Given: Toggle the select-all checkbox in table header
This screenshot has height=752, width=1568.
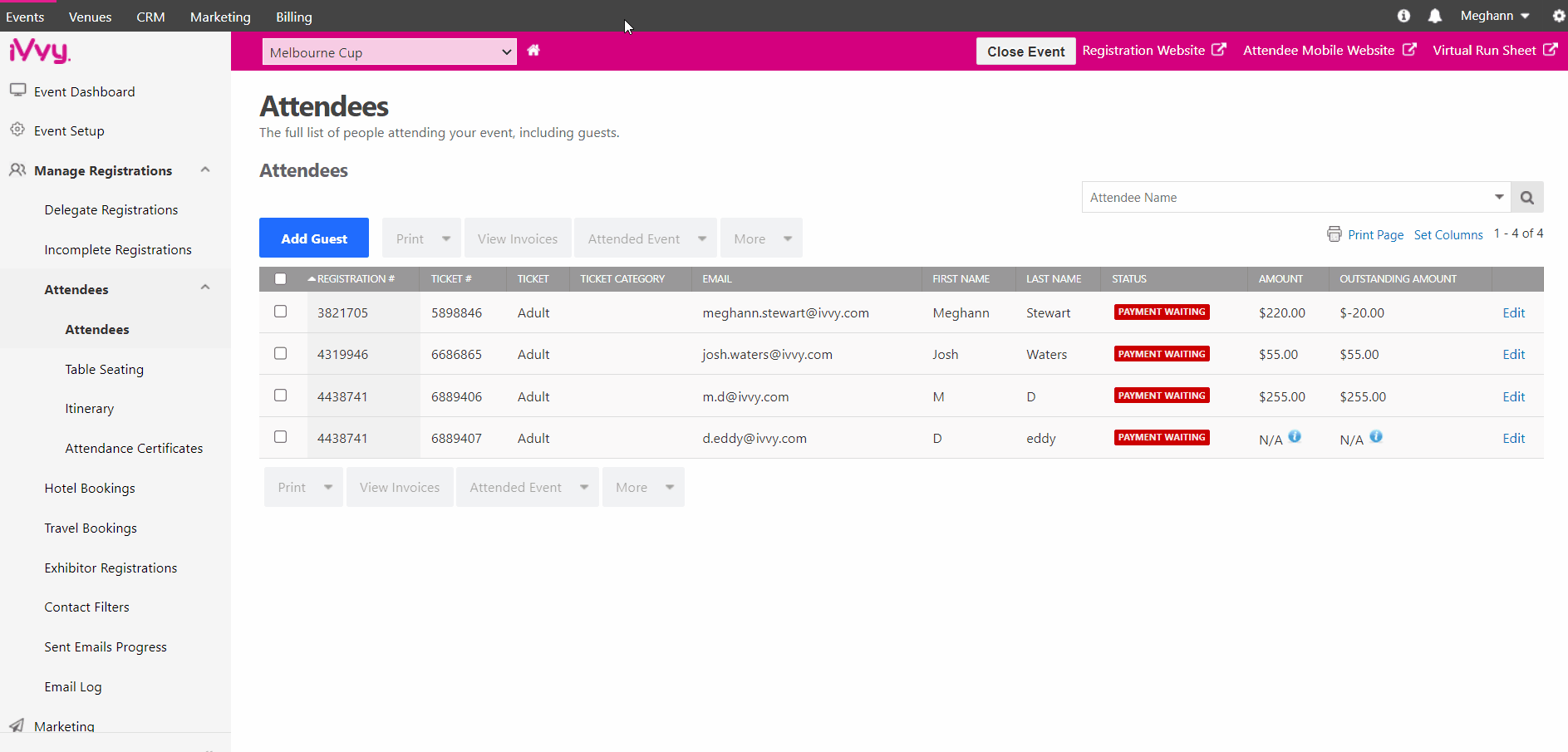Looking at the screenshot, I should pos(280,279).
